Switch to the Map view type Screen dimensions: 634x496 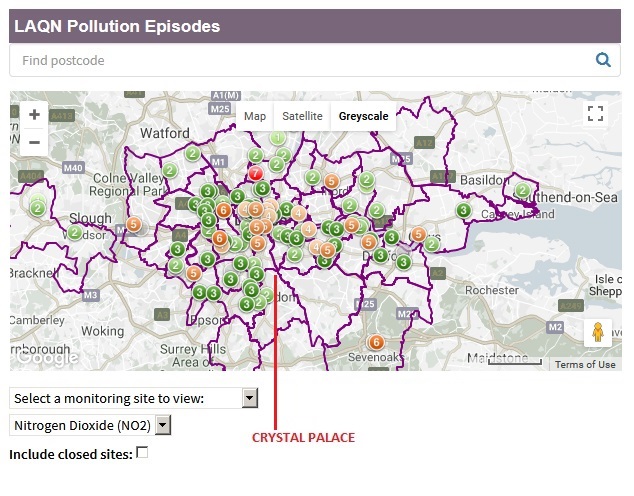click(255, 116)
